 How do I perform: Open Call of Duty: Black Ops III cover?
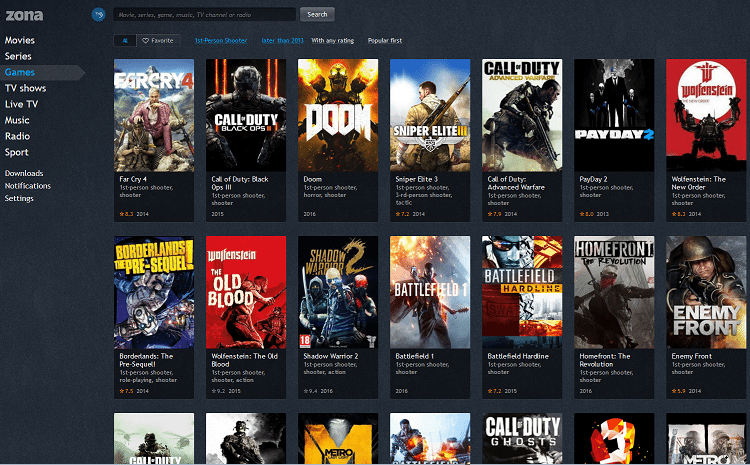point(246,115)
